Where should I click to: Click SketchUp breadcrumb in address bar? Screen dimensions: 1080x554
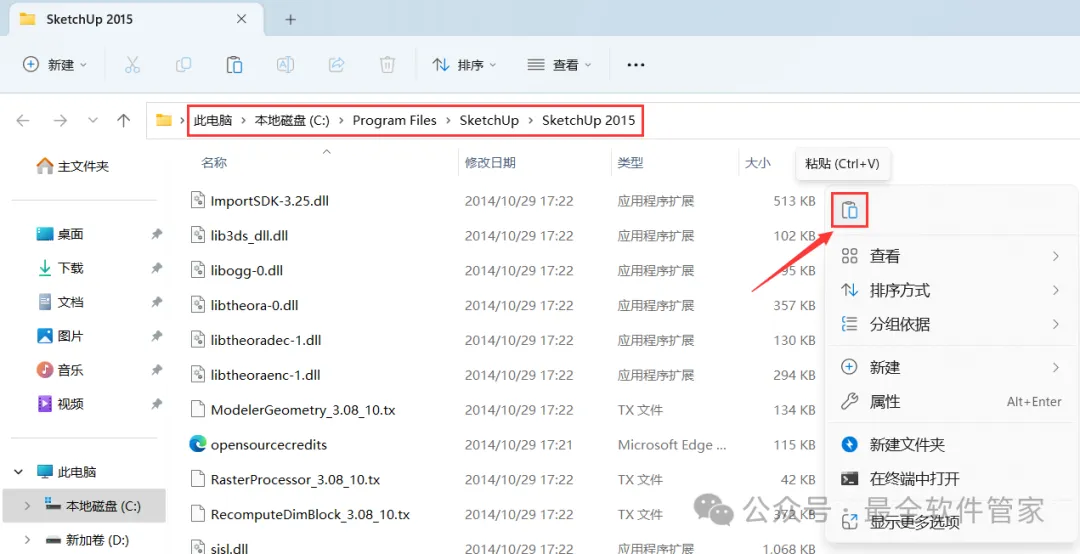point(490,121)
